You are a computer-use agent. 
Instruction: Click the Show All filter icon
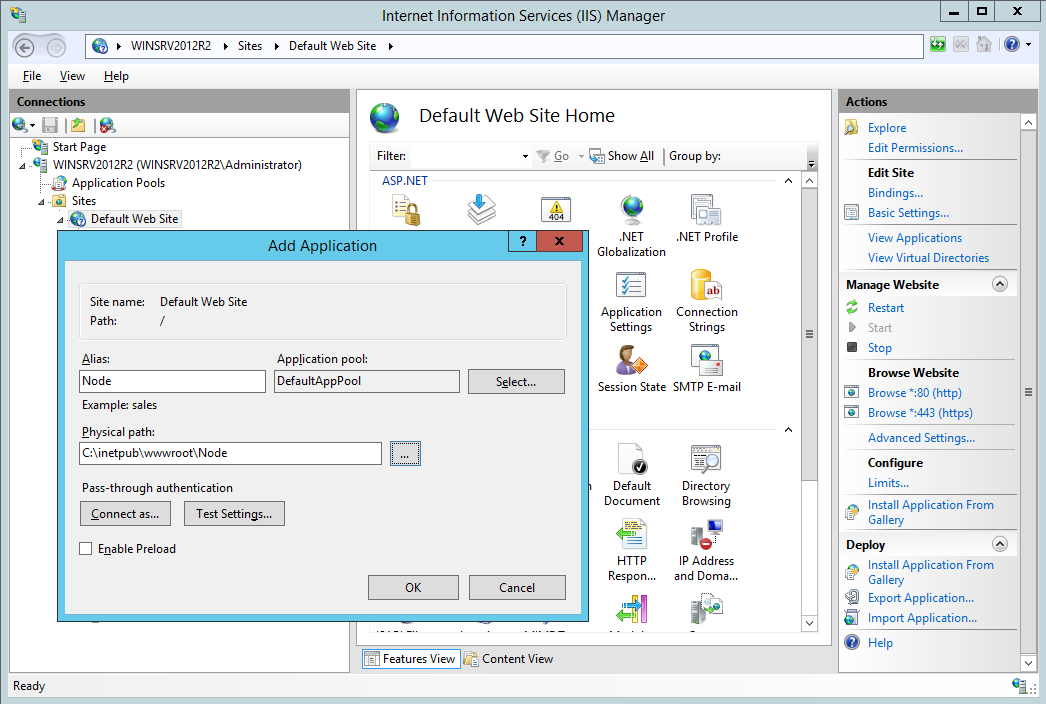tap(596, 155)
